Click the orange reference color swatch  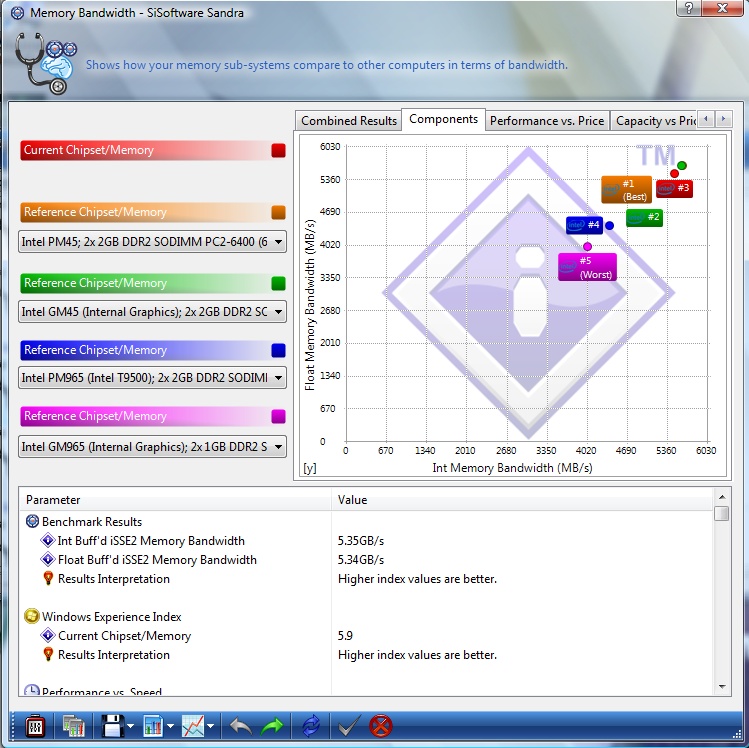coord(278,212)
